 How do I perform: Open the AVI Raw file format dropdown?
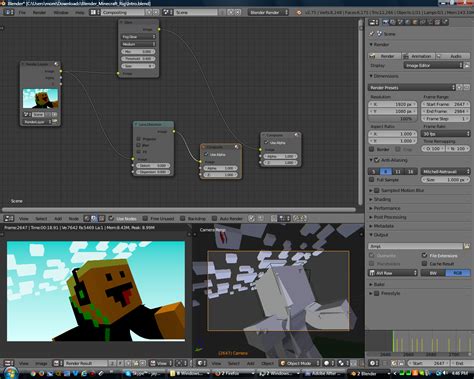(x=393, y=273)
